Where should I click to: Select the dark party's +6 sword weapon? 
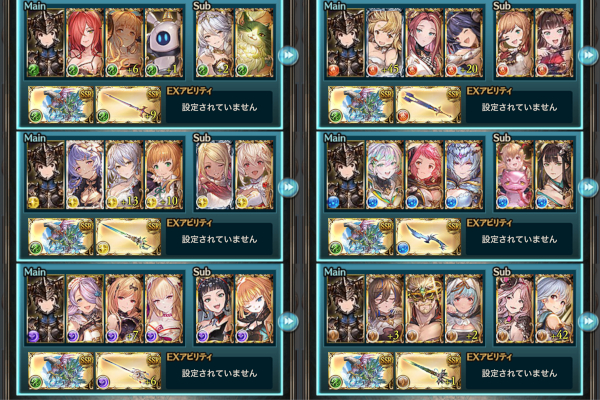click(x=128, y=371)
